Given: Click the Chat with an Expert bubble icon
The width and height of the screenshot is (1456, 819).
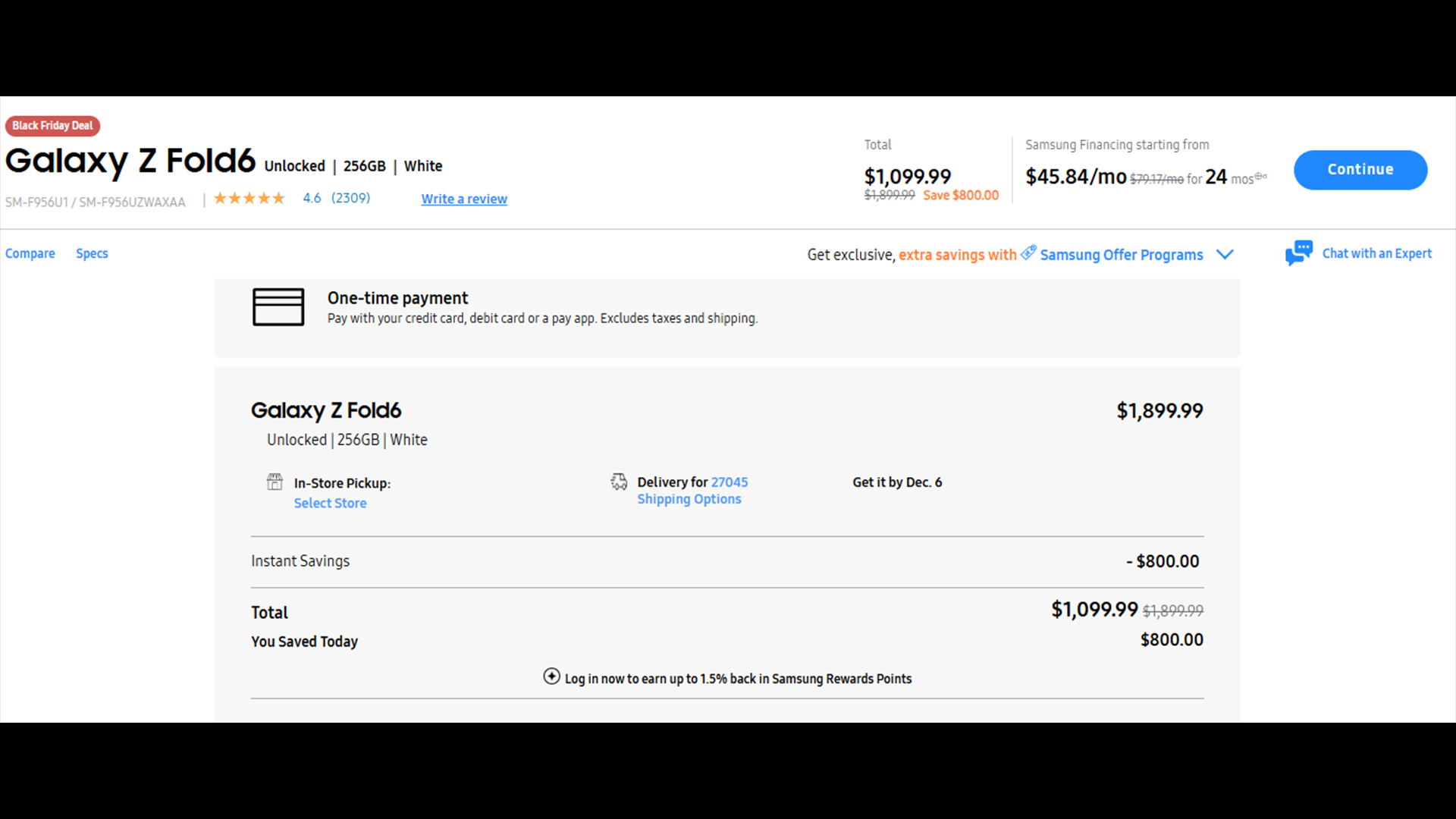Looking at the screenshot, I should point(1298,253).
